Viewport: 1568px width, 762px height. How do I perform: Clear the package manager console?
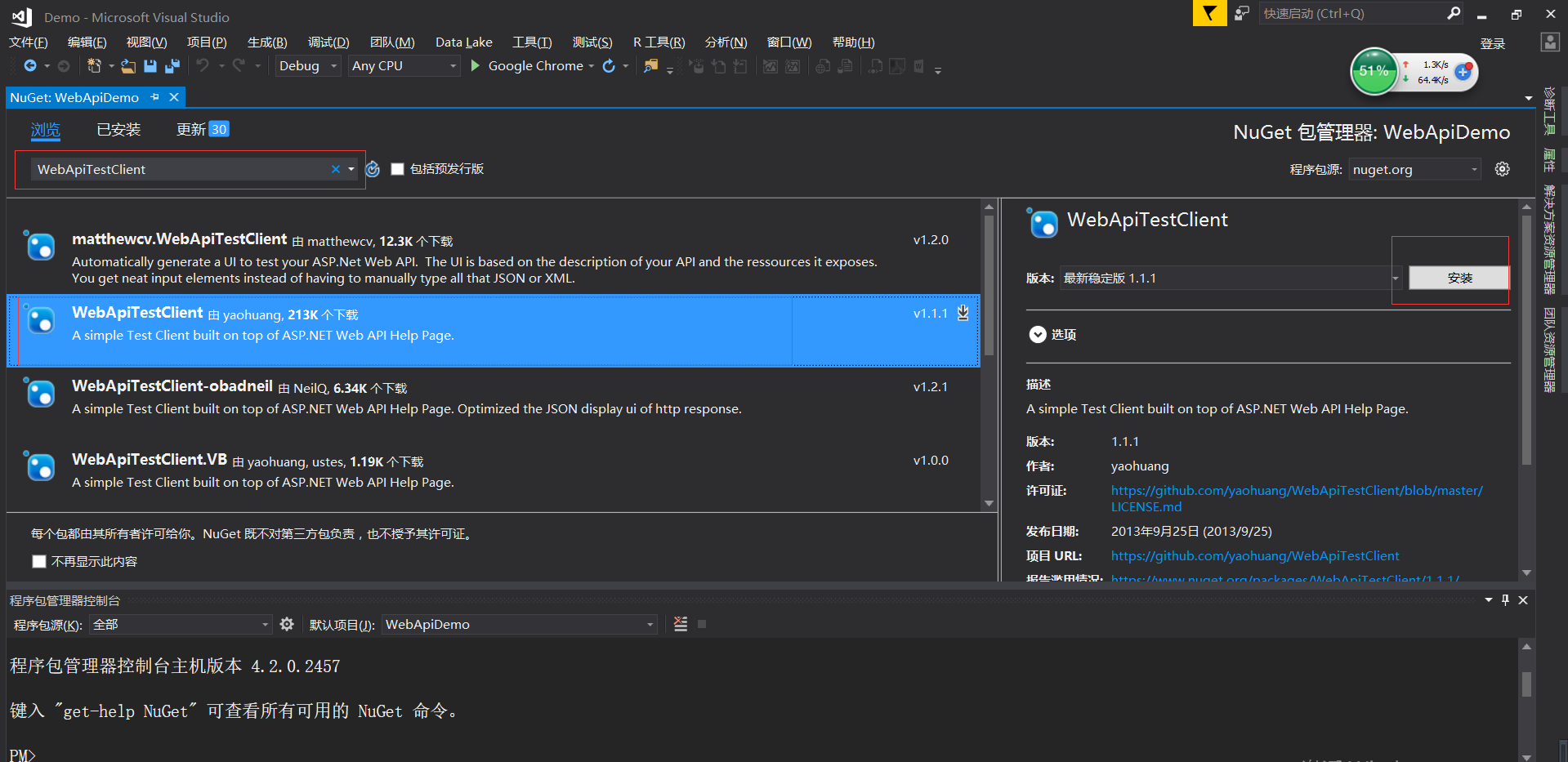(680, 624)
